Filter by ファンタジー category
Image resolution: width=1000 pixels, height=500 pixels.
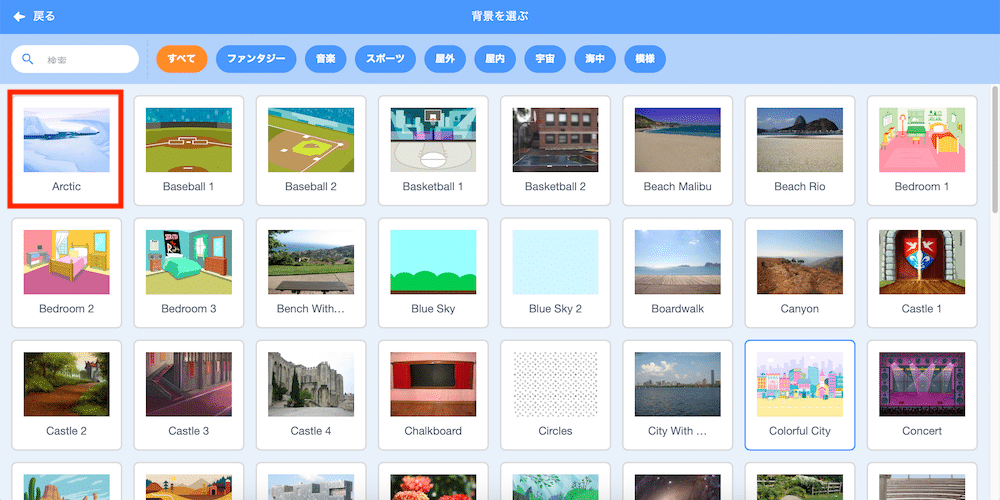(256, 59)
